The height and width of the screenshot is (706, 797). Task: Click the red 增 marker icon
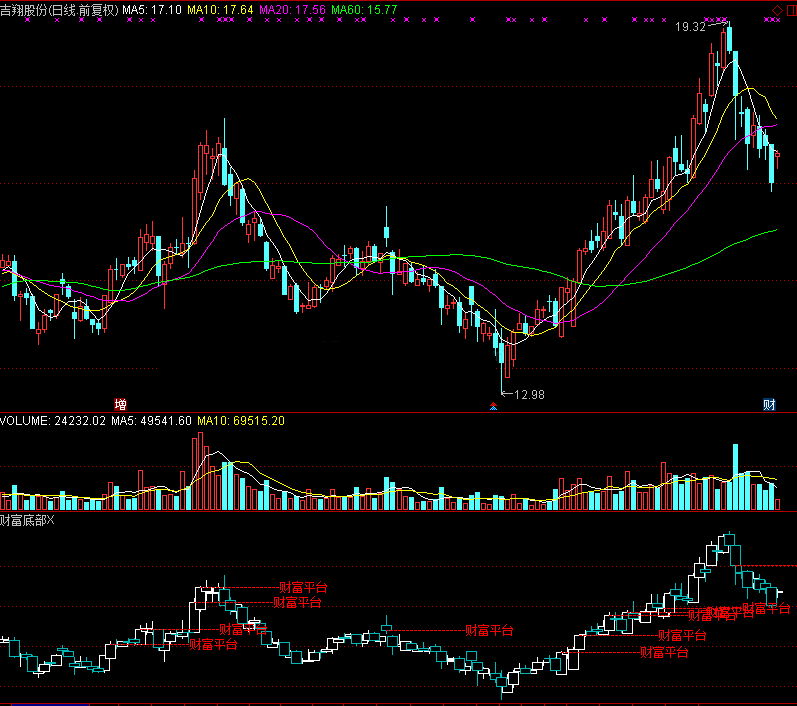point(120,405)
